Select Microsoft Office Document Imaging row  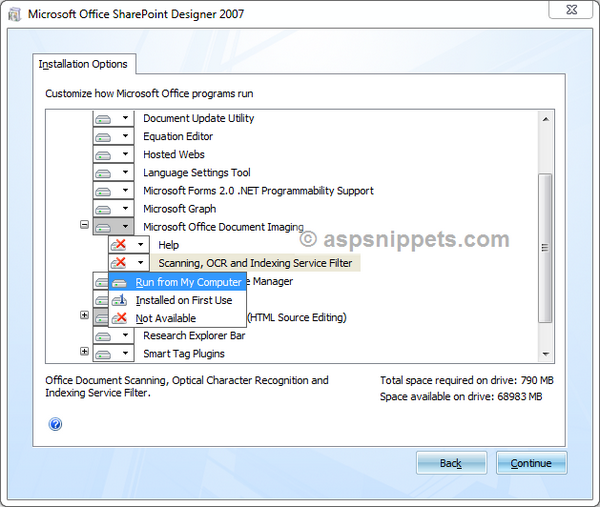point(223,227)
